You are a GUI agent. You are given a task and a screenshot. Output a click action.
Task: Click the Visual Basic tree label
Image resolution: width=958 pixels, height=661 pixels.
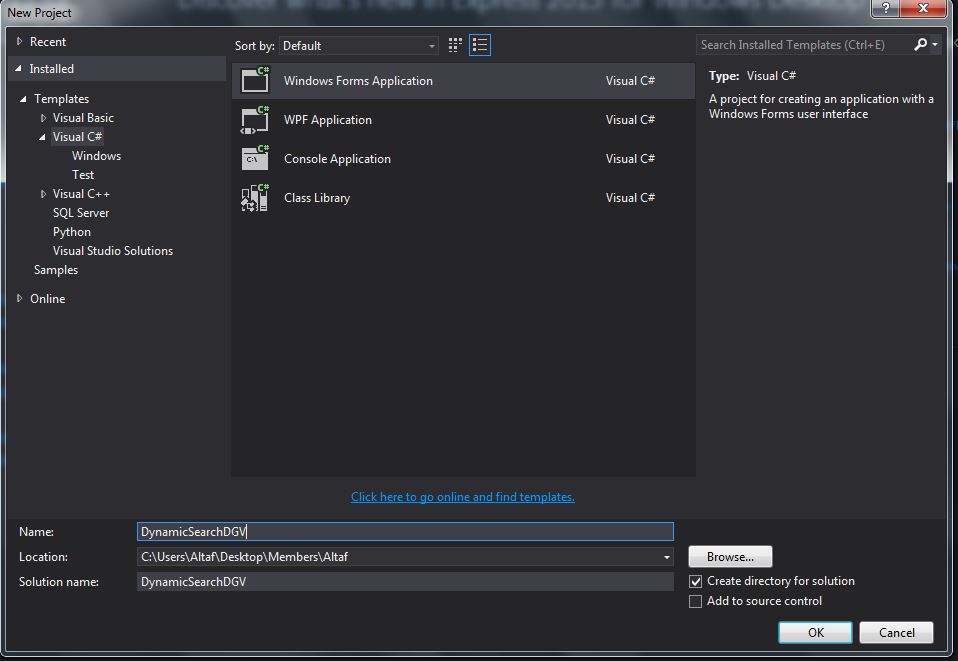[83, 117]
